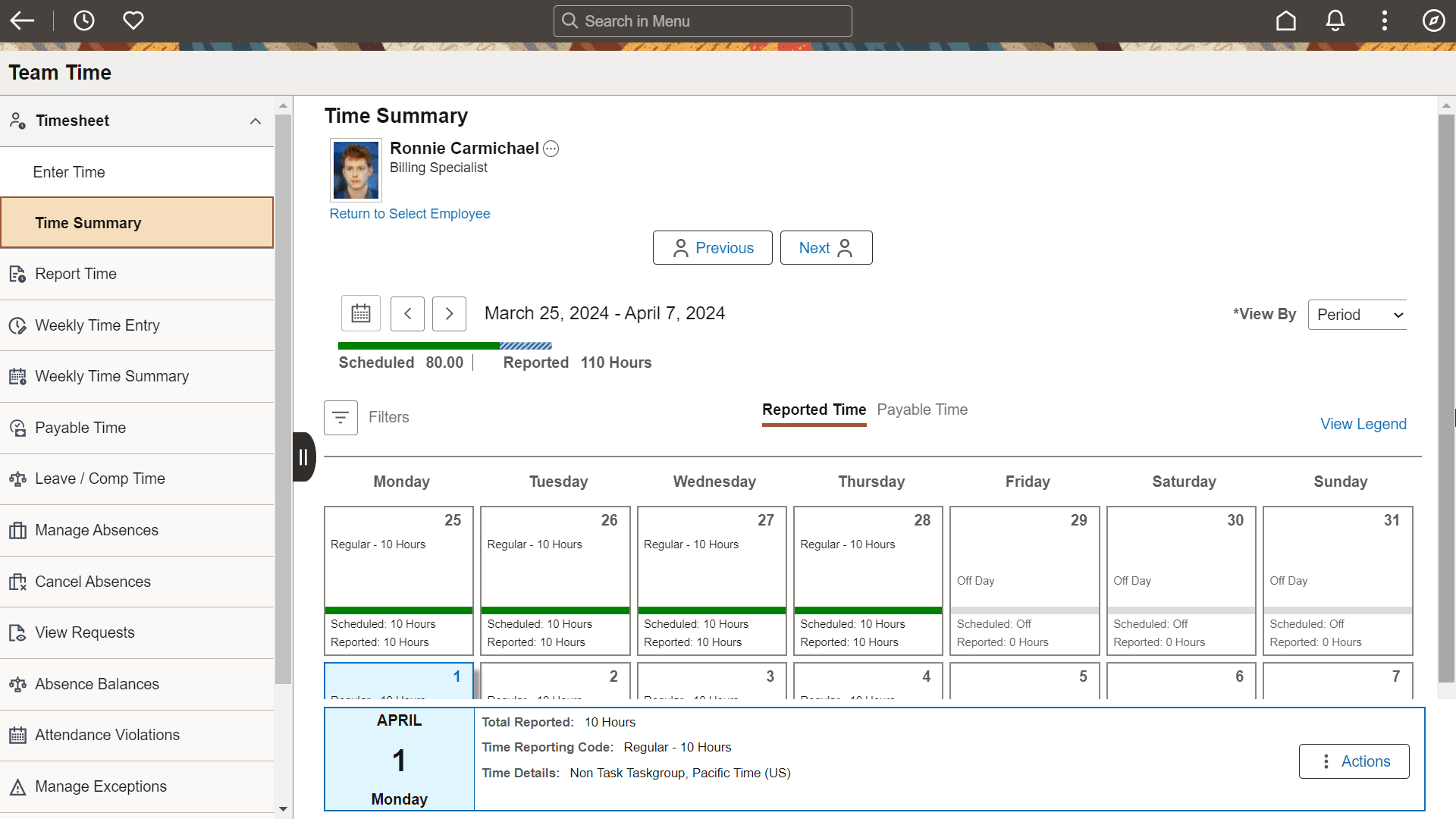
Task: Collapse the side panel handle
Action: 303,457
